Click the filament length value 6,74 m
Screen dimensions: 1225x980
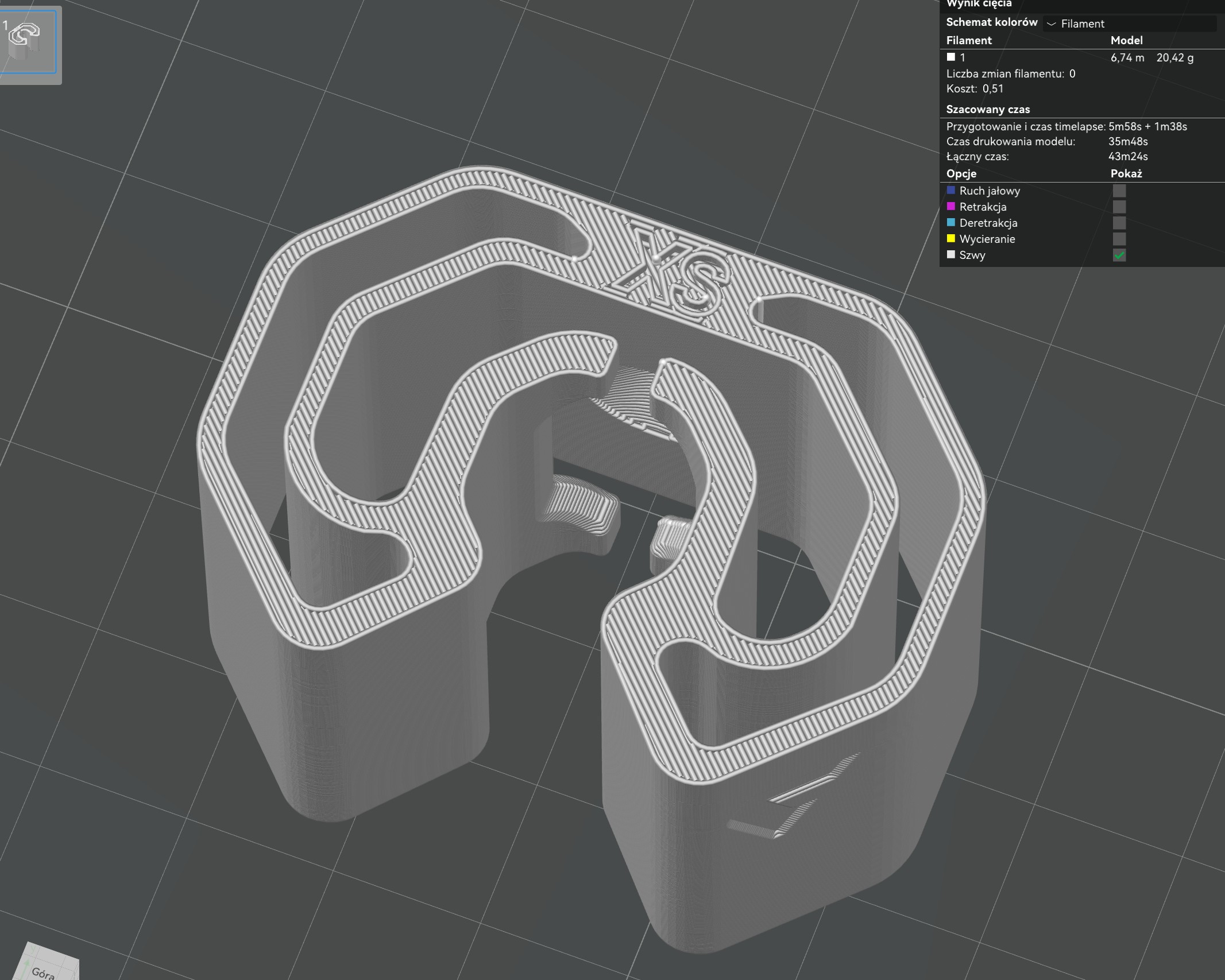pyautogui.click(x=1127, y=57)
